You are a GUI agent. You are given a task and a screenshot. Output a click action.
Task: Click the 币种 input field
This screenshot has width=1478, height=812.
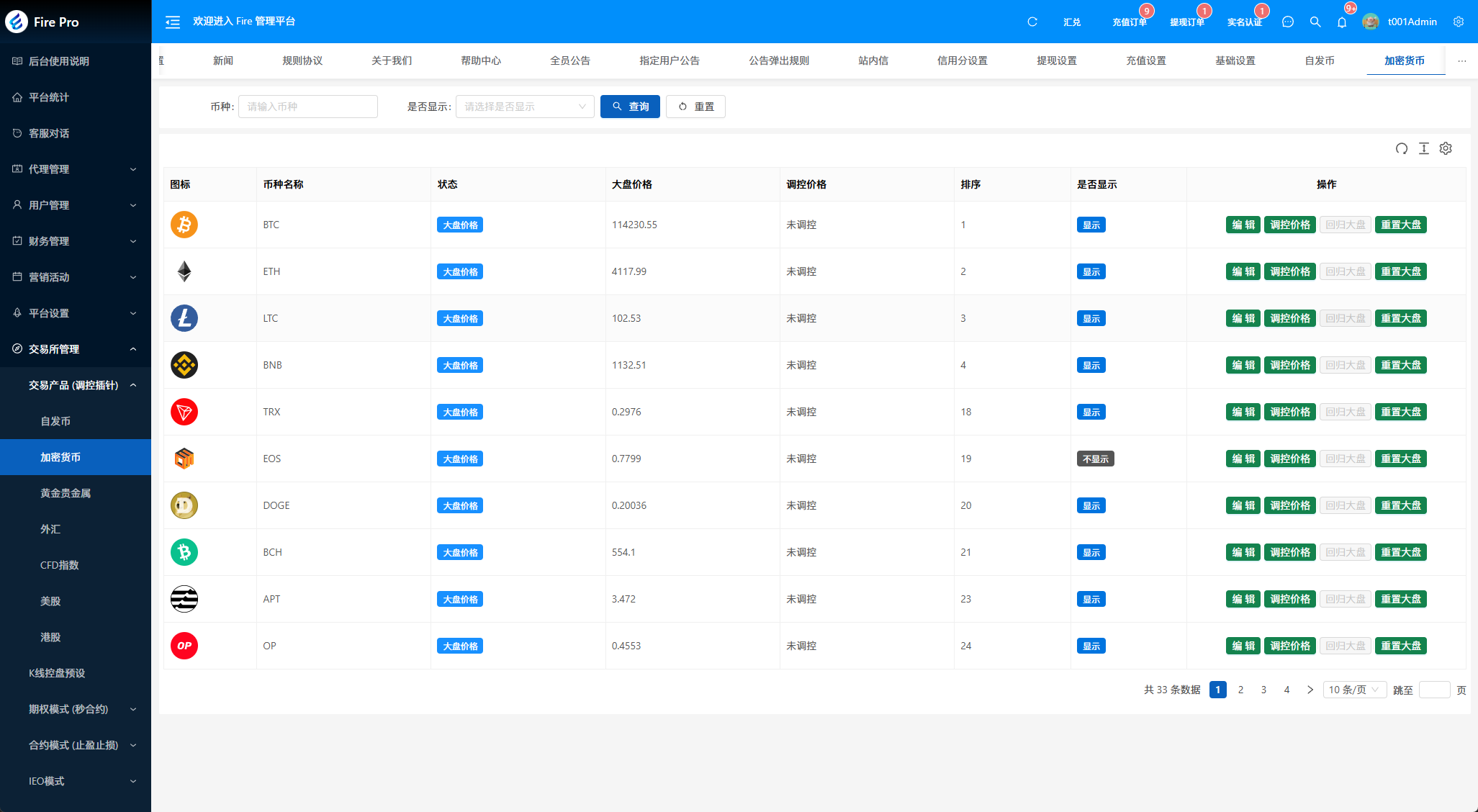click(x=308, y=107)
